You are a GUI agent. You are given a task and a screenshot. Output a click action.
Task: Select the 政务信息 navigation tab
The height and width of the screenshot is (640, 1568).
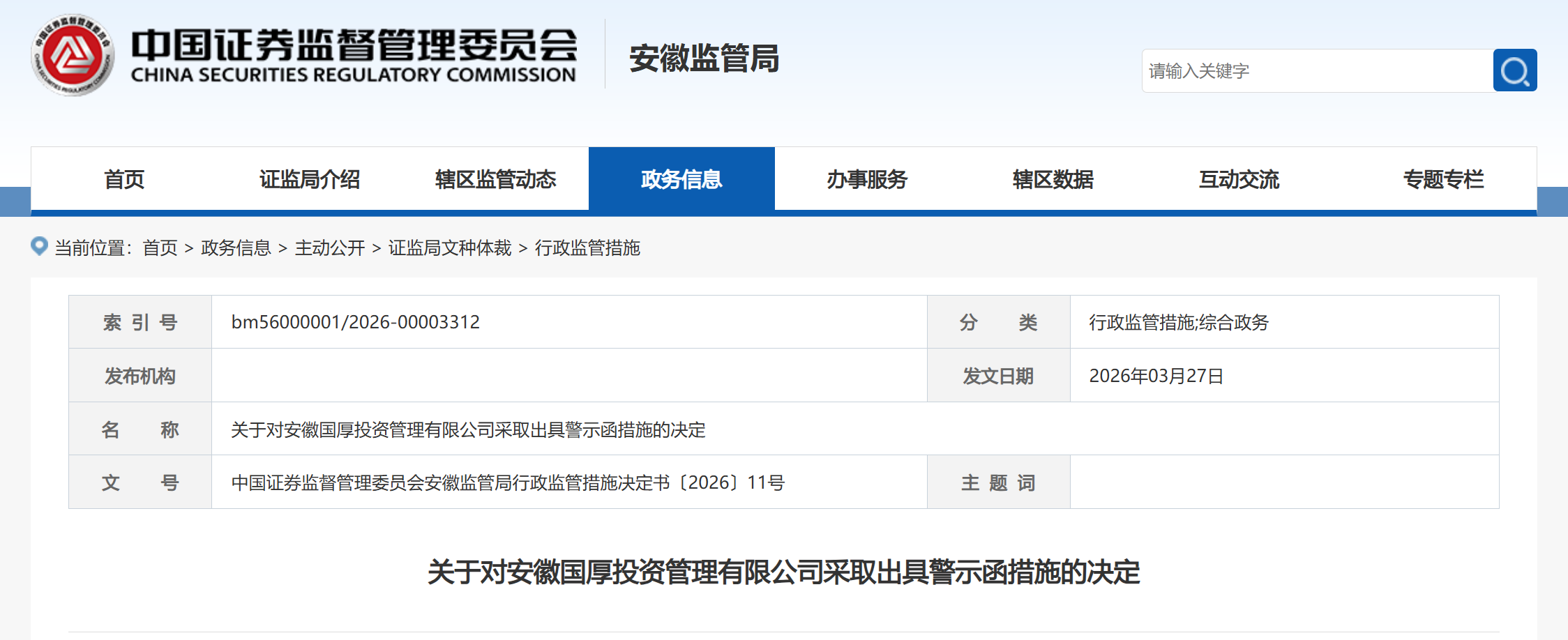681,179
